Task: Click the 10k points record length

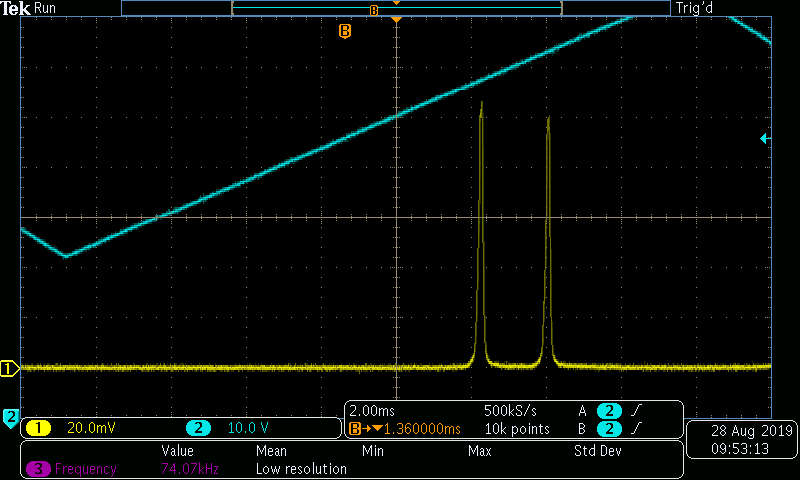Action: [x=517, y=429]
